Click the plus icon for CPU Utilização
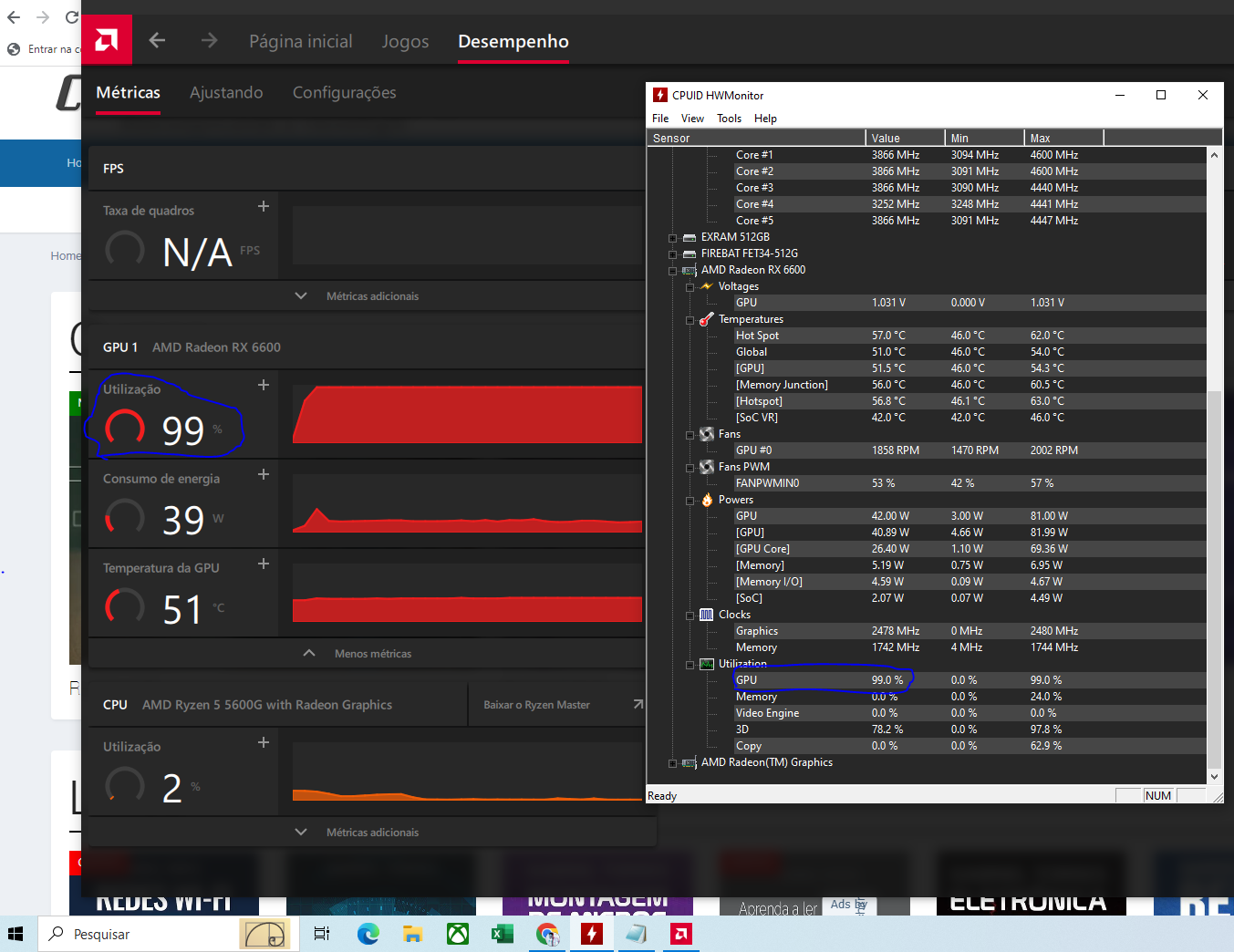 point(264,742)
